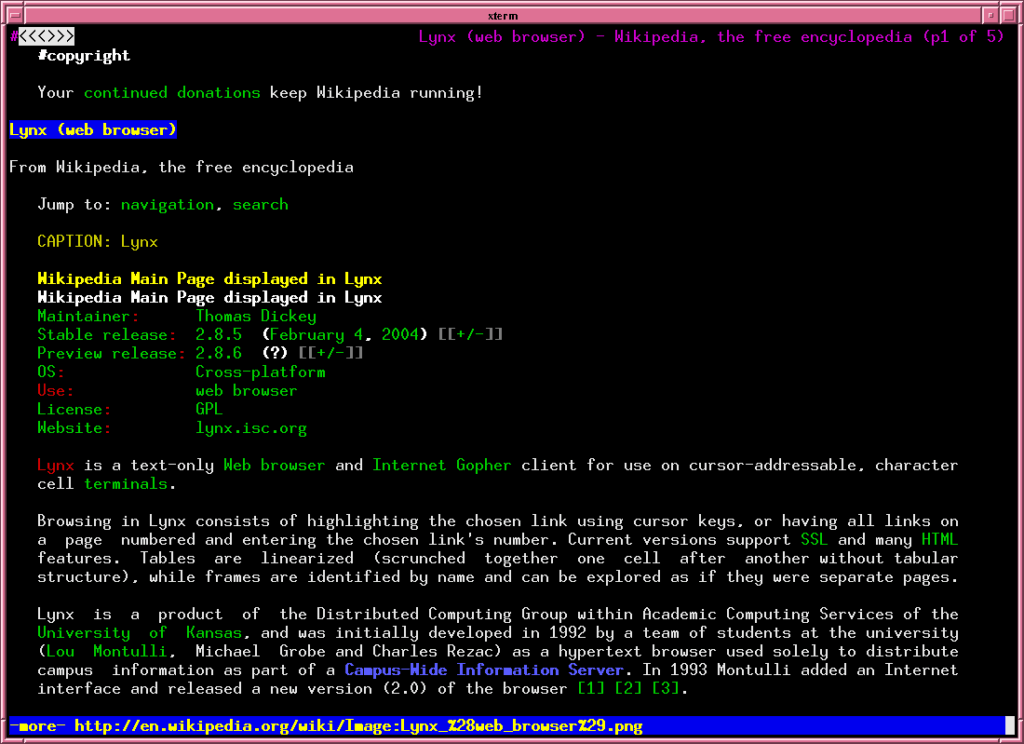The height and width of the screenshot is (744, 1024).
Task: Open the Thomas Dickey maintainer link
Action: coord(256,317)
